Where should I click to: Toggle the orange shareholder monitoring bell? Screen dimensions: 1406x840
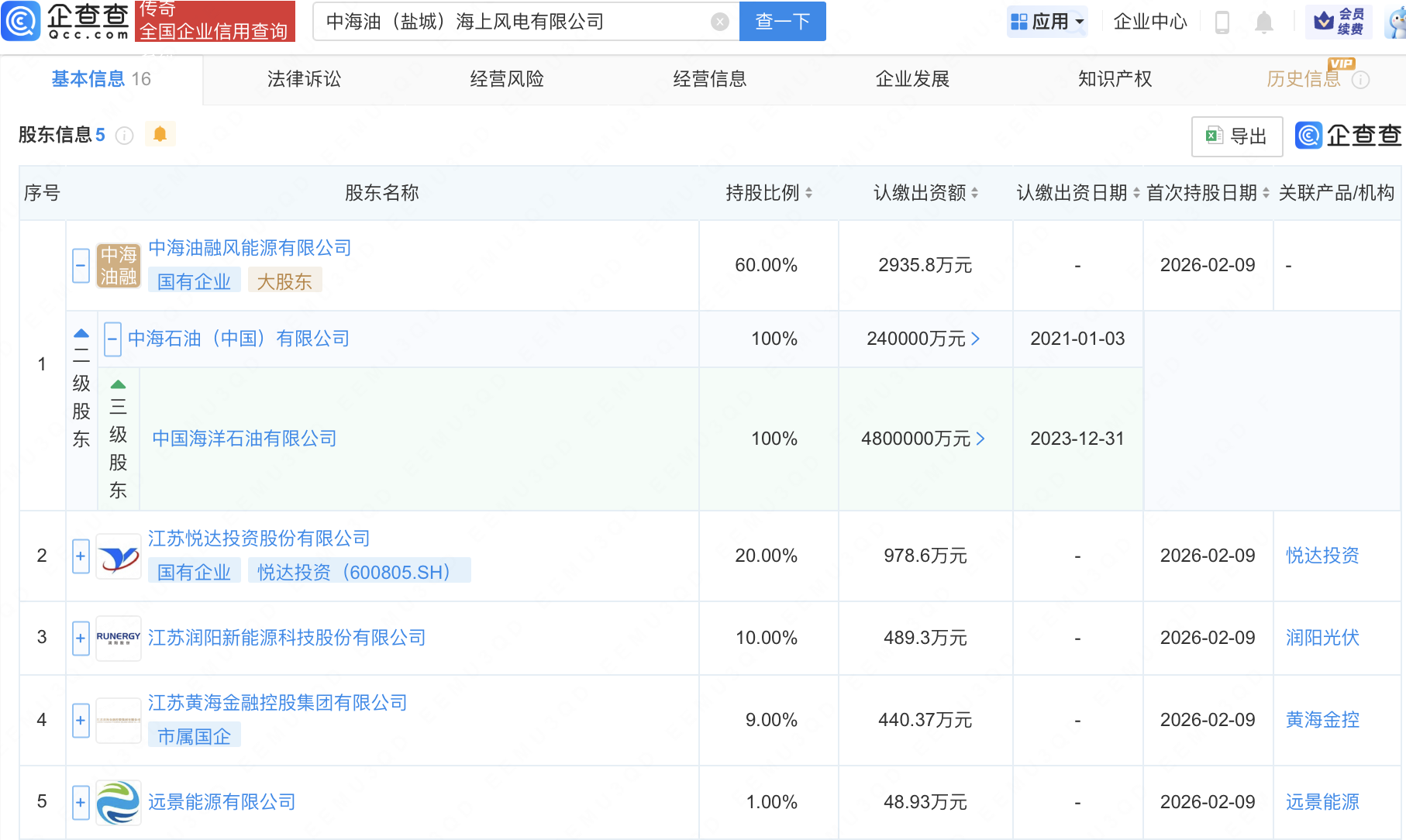pyautogui.click(x=160, y=135)
